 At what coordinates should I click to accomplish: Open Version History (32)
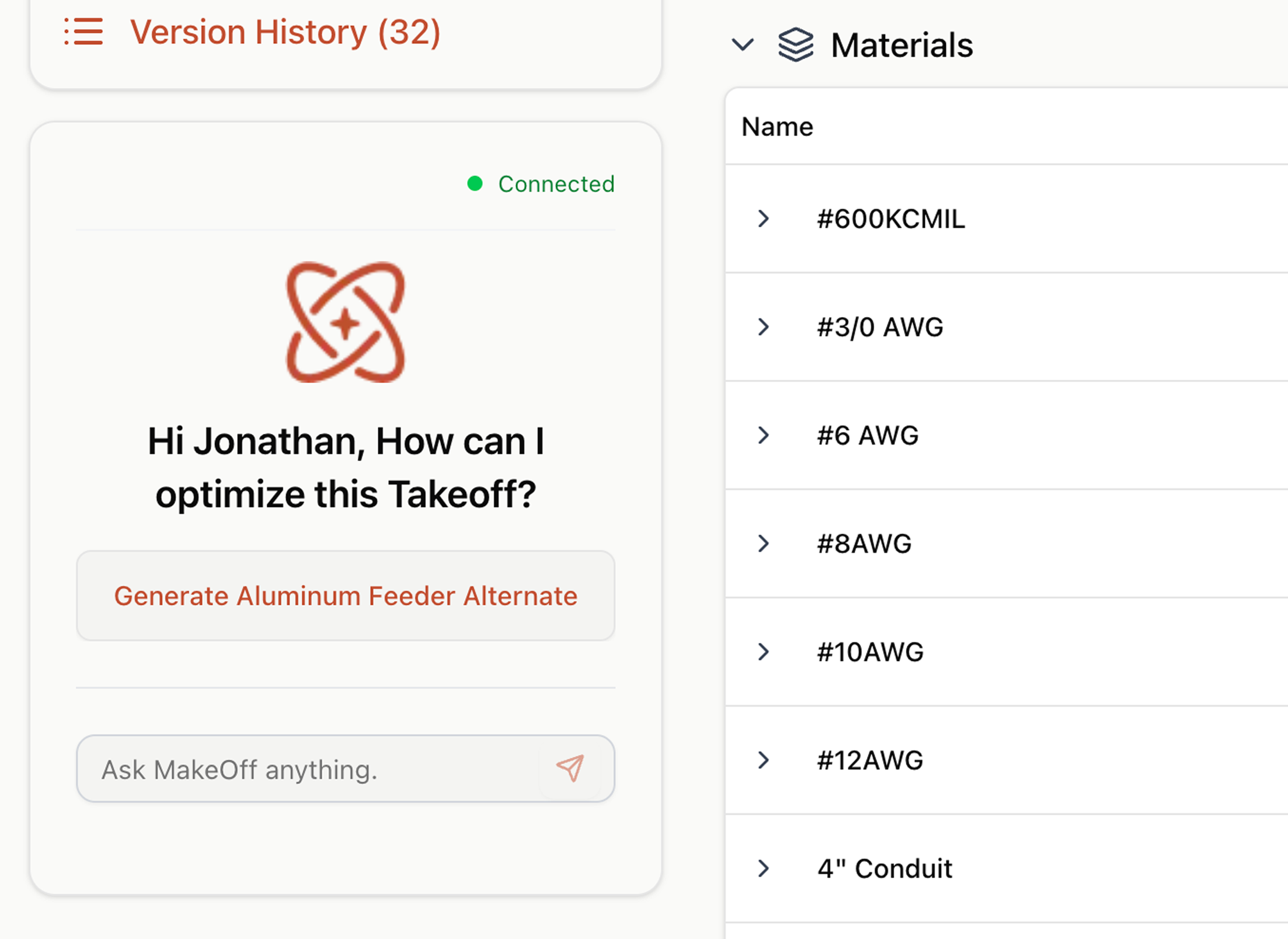pyautogui.click(x=285, y=32)
